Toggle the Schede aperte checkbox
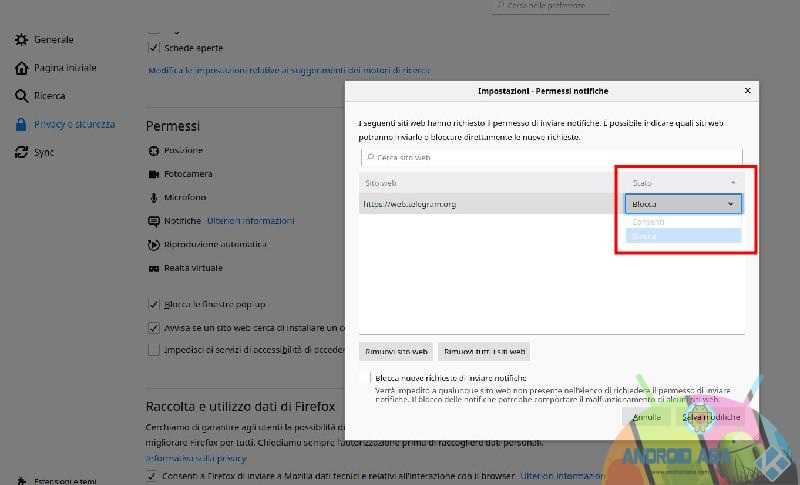This screenshot has height=485, width=800. coord(154,48)
